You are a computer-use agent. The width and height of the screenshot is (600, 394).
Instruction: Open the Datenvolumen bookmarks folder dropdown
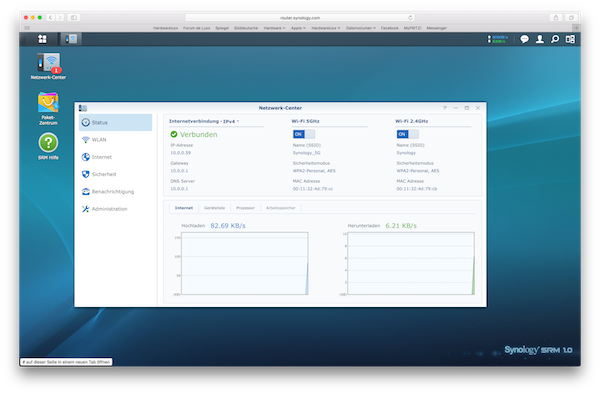(x=361, y=28)
